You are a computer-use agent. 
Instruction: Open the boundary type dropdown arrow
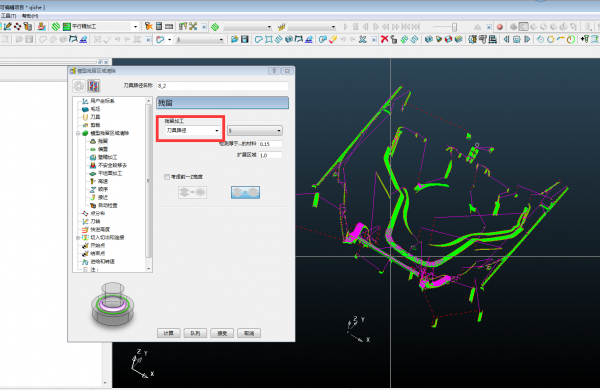pyautogui.click(x=170, y=39)
